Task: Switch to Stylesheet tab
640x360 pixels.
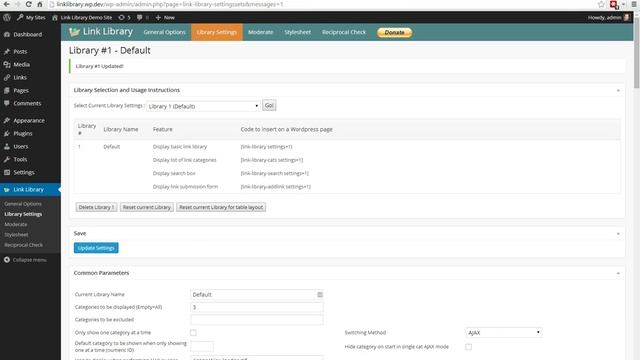Action: coord(298,32)
